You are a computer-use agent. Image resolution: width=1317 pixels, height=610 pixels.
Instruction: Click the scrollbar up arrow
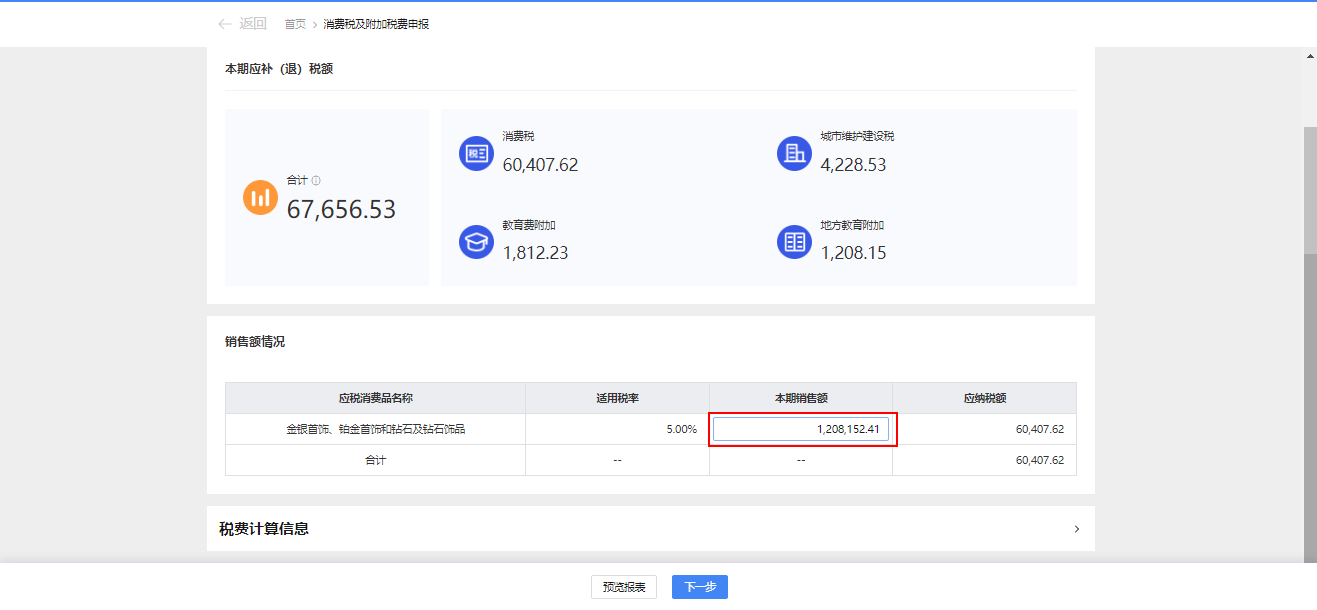(1310, 57)
